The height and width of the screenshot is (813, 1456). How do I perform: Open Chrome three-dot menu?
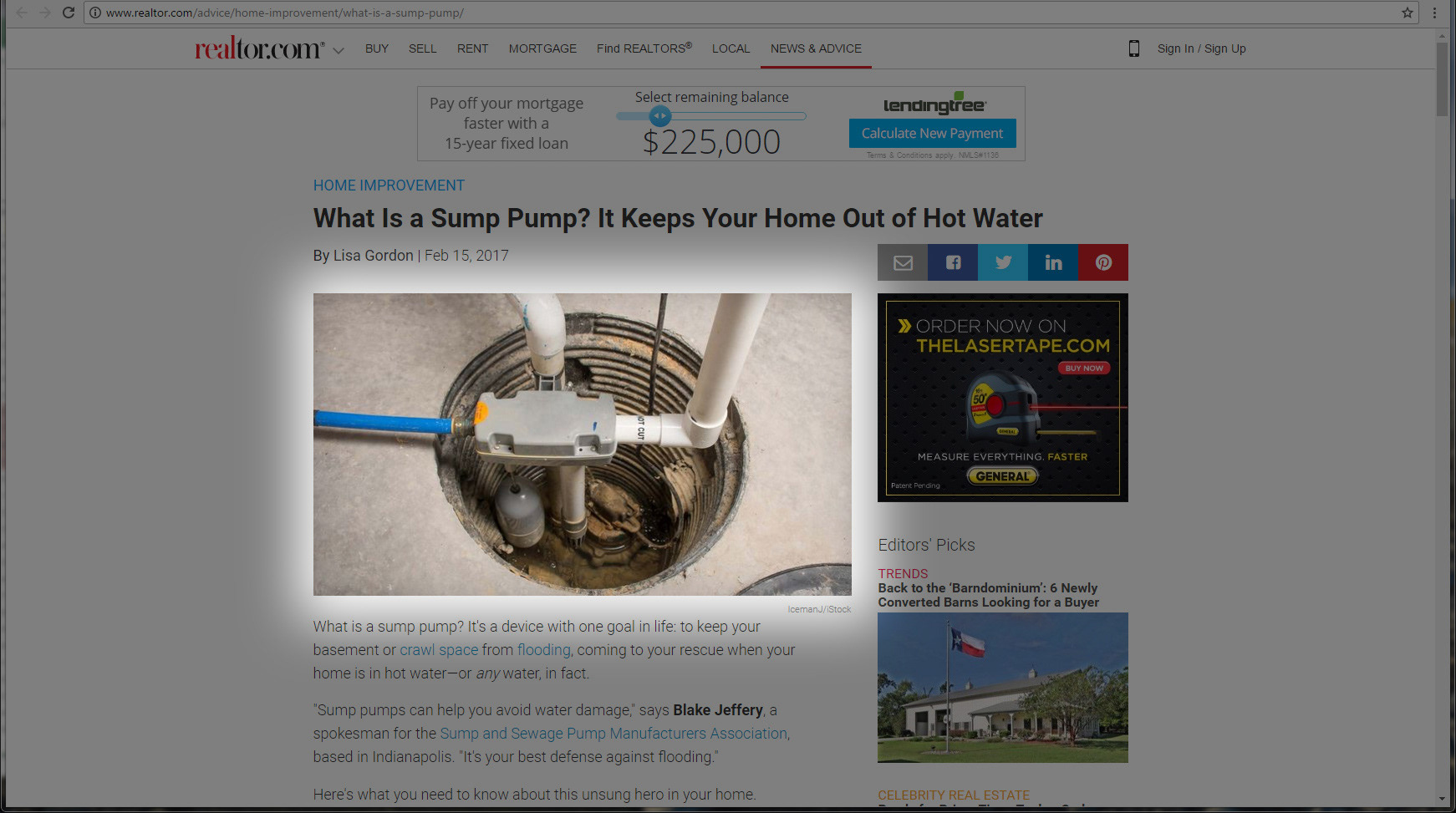click(1435, 13)
